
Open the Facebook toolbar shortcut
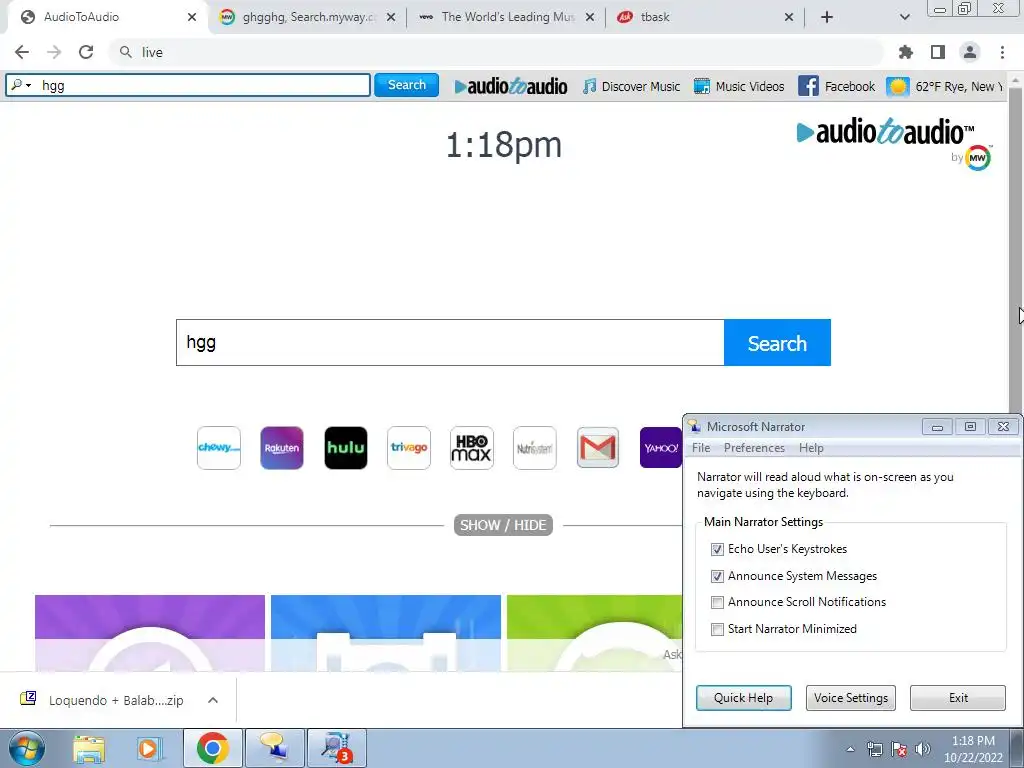pyautogui.click(x=837, y=86)
